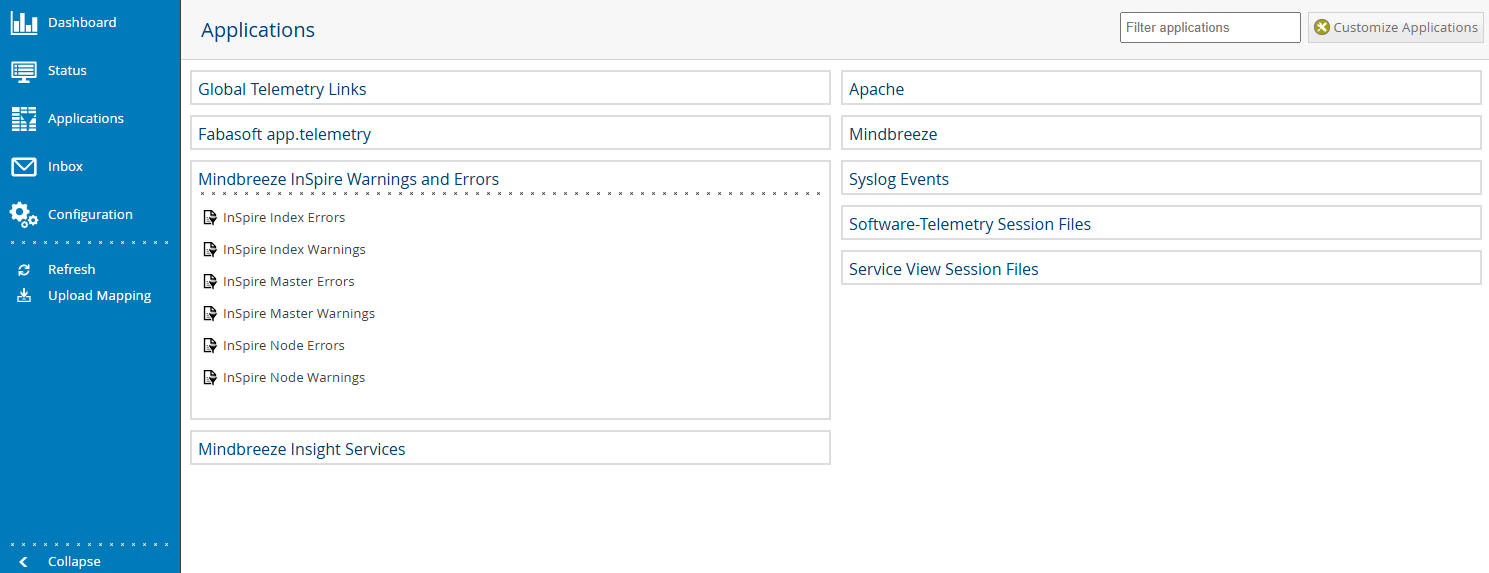Expand the Fabasoft app.telemetry section
Screen dimensions: 1489x573
[x=510, y=133]
